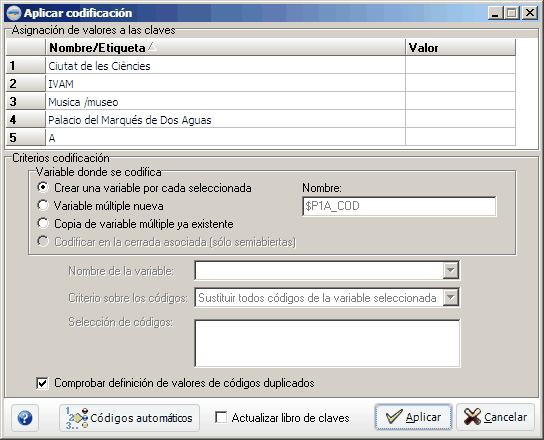This screenshot has width=544, height=440.
Task: Select the 'IVAM' row
Action: tap(226, 84)
